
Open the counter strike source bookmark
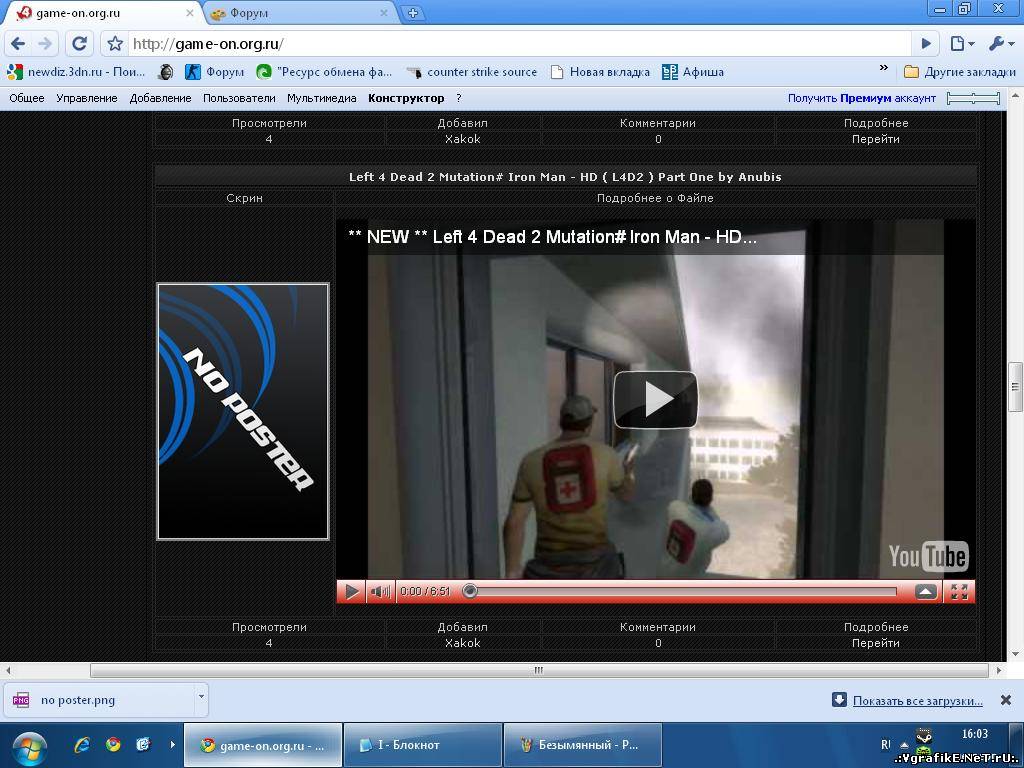click(471, 72)
